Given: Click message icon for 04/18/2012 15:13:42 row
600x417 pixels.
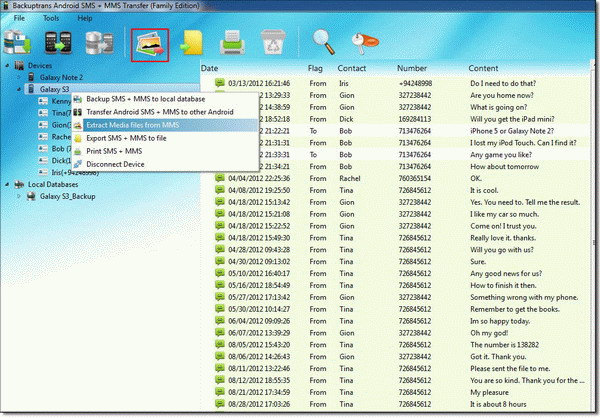Looking at the screenshot, I should (220, 202).
